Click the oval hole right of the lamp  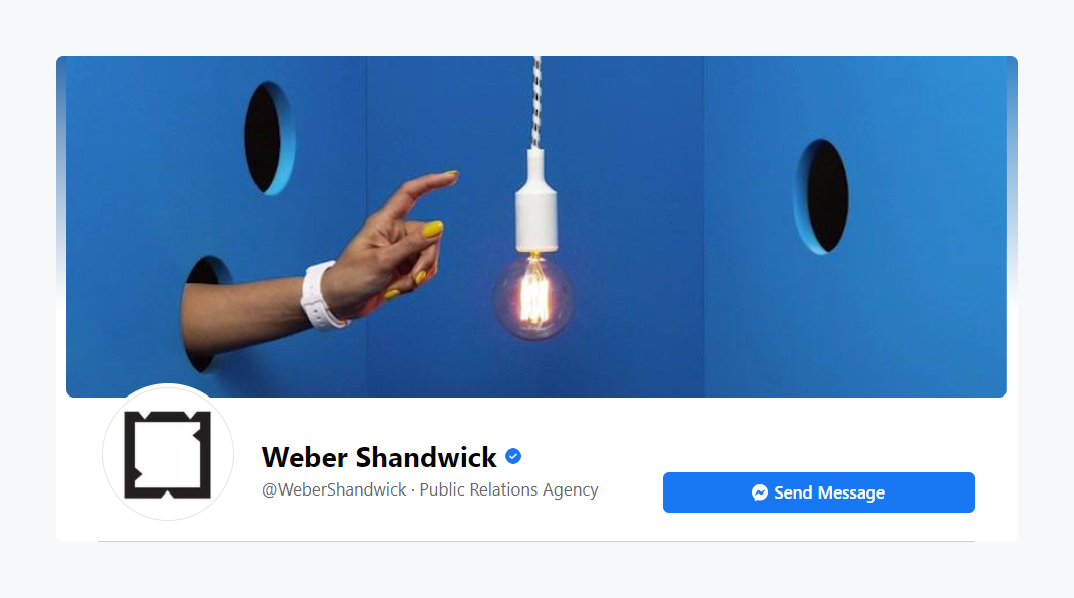point(821,197)
